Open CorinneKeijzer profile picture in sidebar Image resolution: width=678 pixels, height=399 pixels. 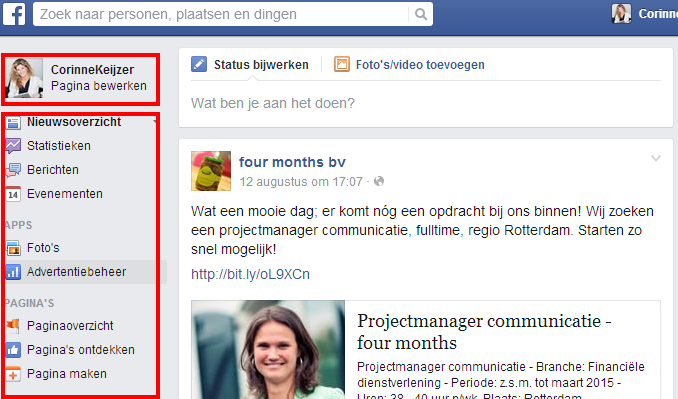coord(24,78)
